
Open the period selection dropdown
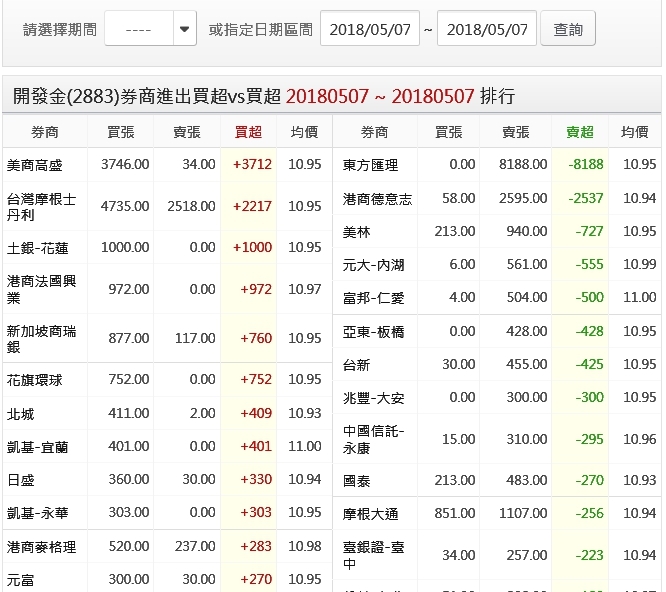(150, 28)
